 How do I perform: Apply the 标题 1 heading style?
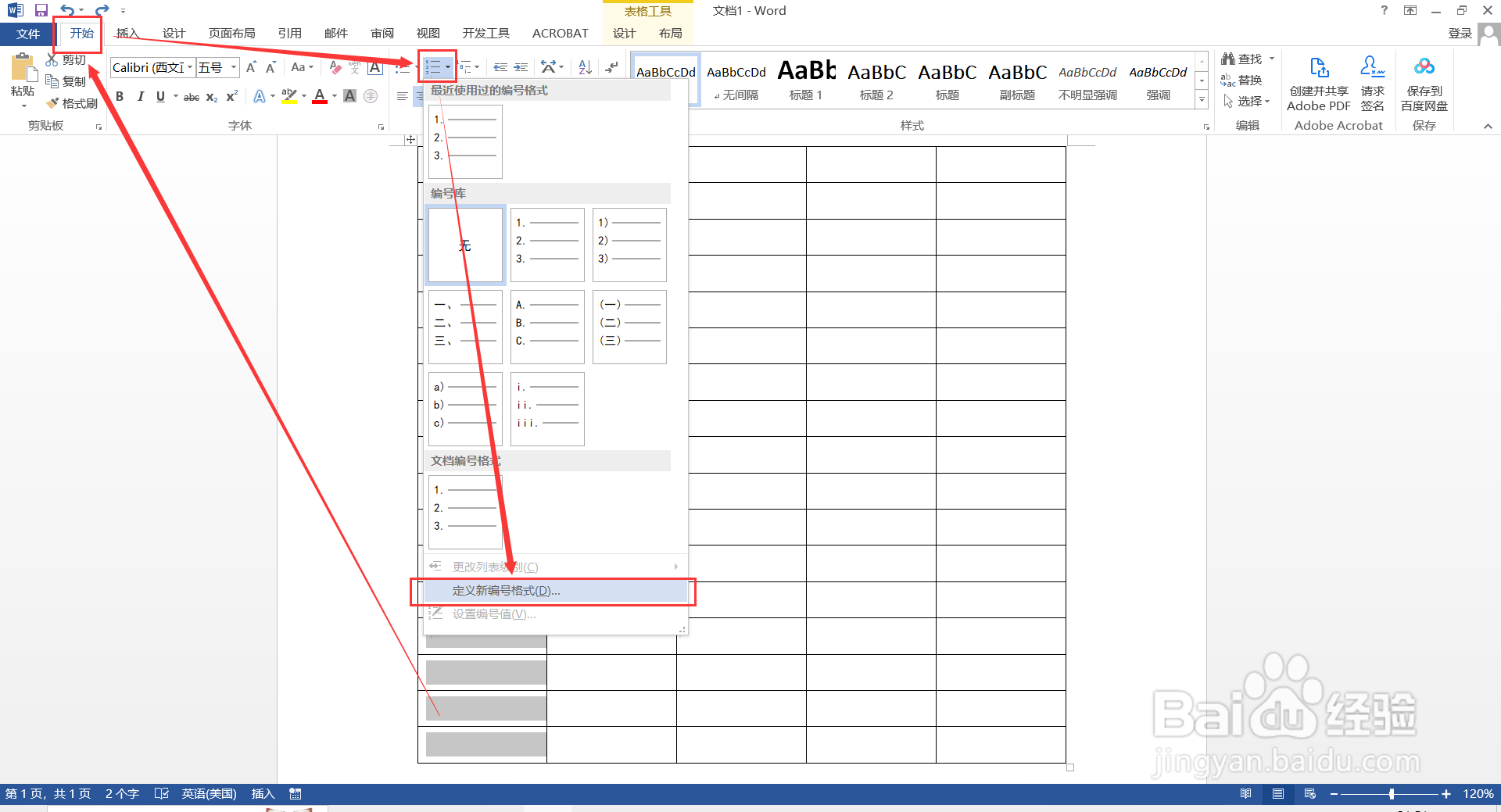point(806,80)
